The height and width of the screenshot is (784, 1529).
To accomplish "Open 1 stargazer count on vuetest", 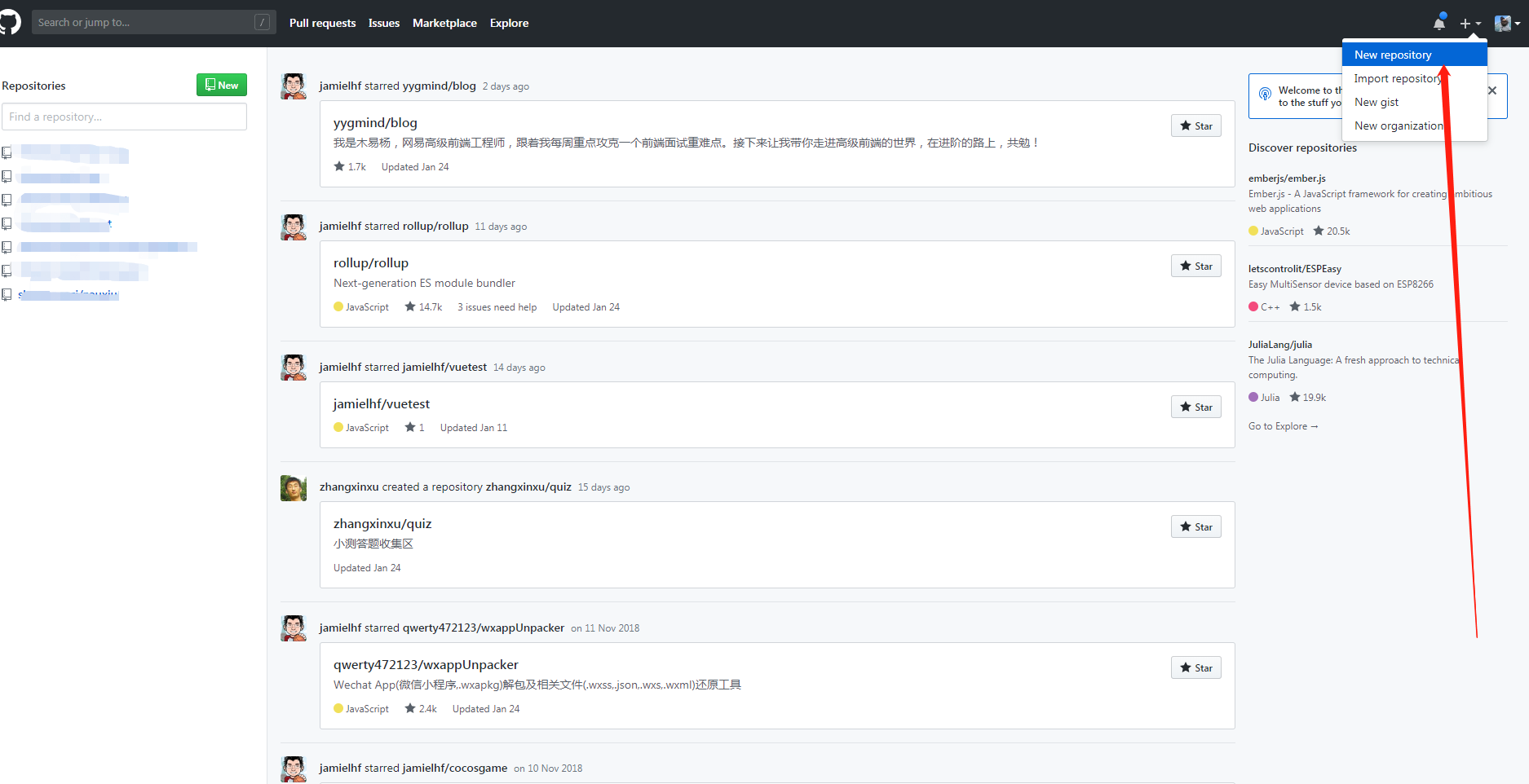I will tap(414, 427).
